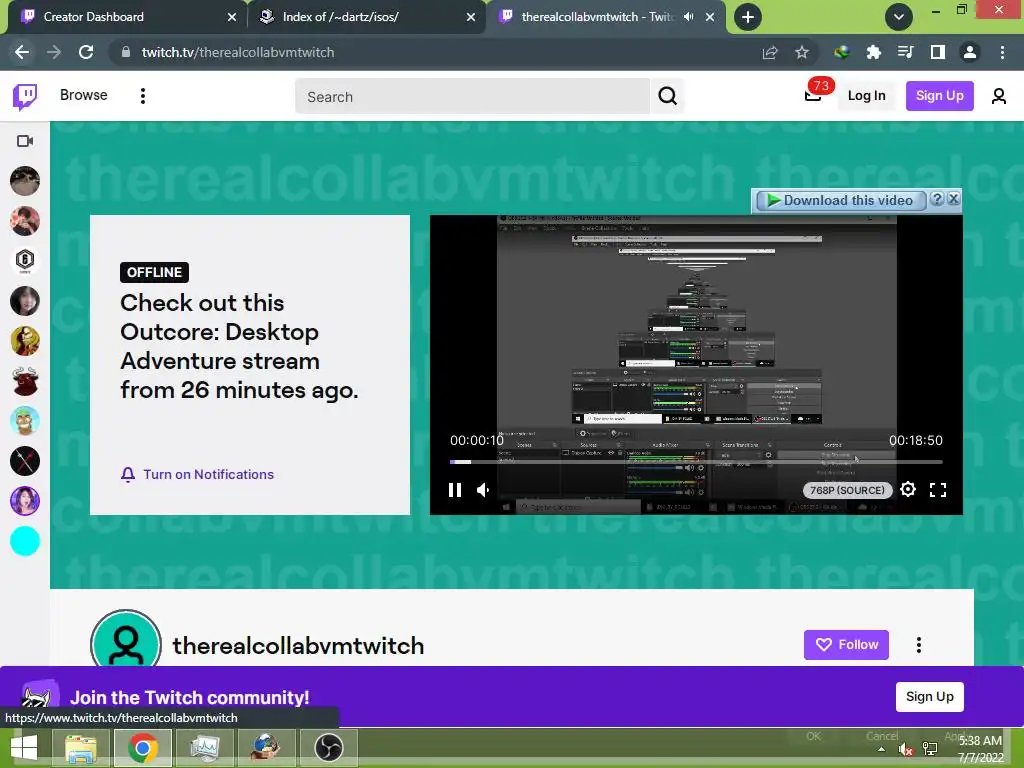1024x768 pixels.
Task: Open the tab search dropdown arrow
Action: 899,17
